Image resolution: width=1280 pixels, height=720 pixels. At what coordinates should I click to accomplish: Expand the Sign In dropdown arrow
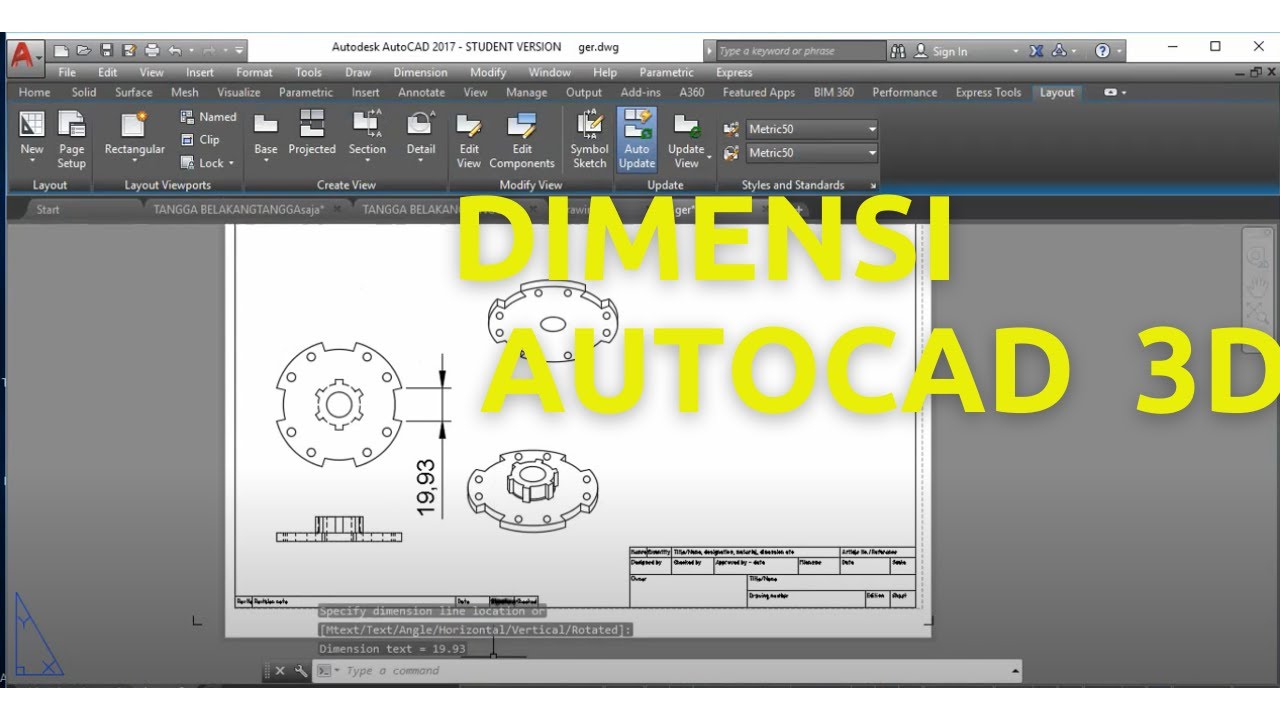(x=1016, y=51)
